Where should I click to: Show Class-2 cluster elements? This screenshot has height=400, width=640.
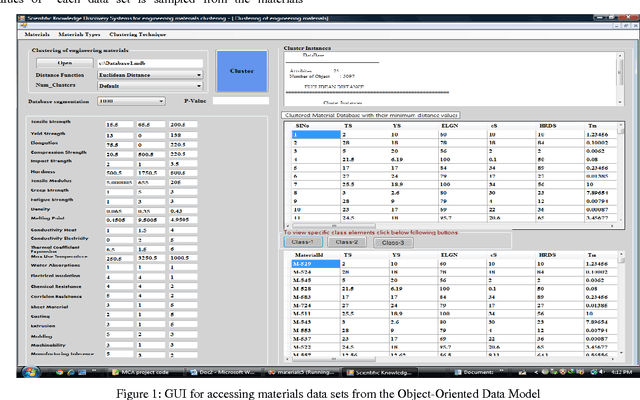point(347,242)
